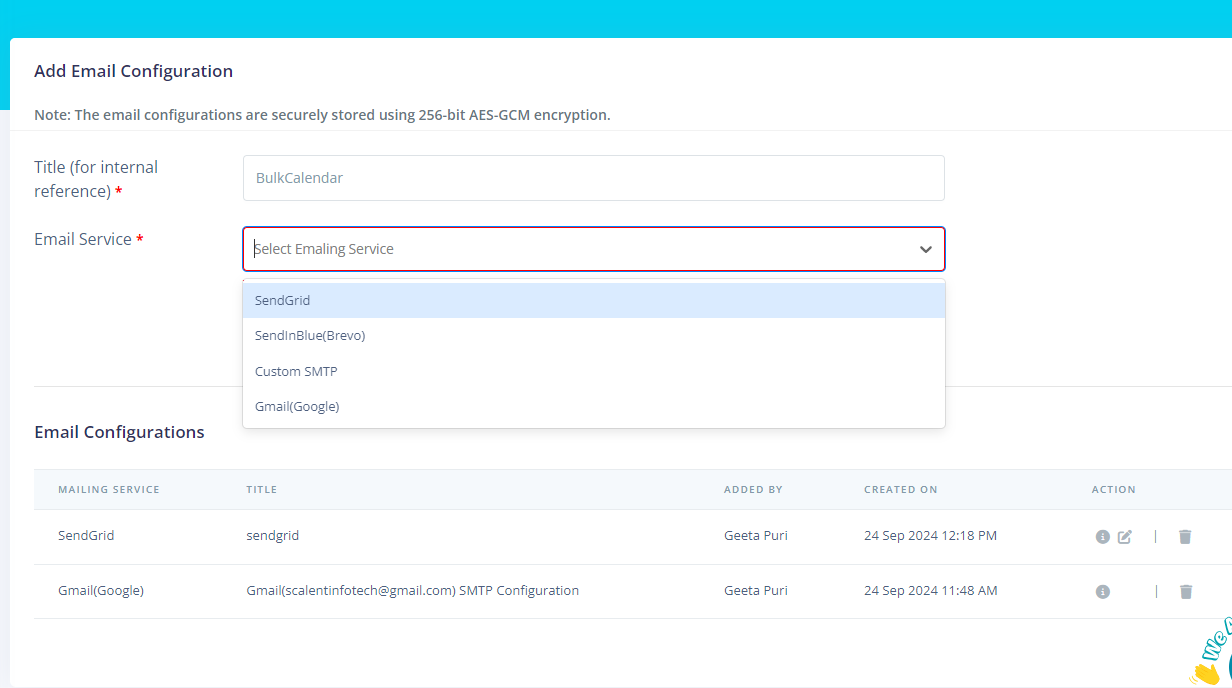
Task: Click the Email Configurations section heading
Action: (x=119, y=431)
